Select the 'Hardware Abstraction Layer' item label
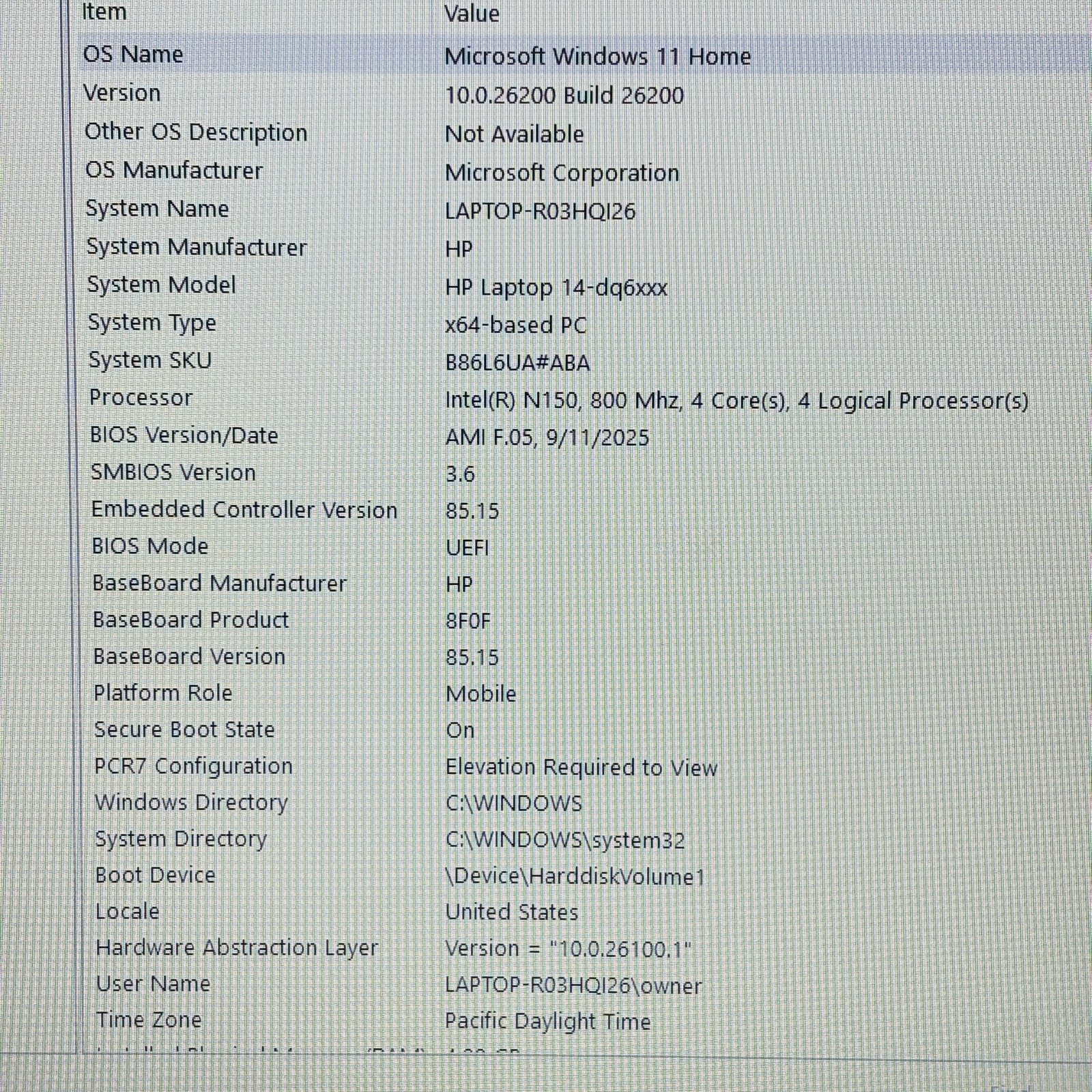 [238, 947]
